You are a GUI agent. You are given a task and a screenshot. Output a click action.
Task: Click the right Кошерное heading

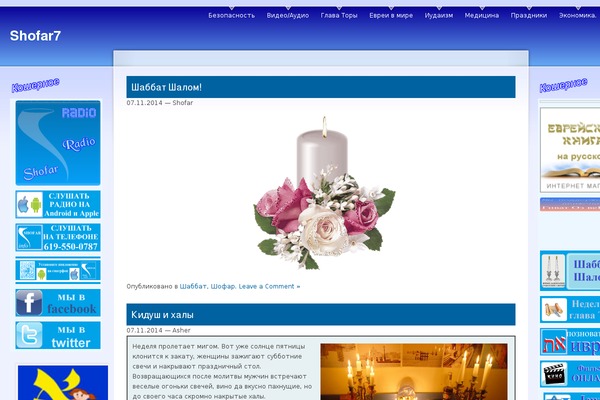pos(563,85)
